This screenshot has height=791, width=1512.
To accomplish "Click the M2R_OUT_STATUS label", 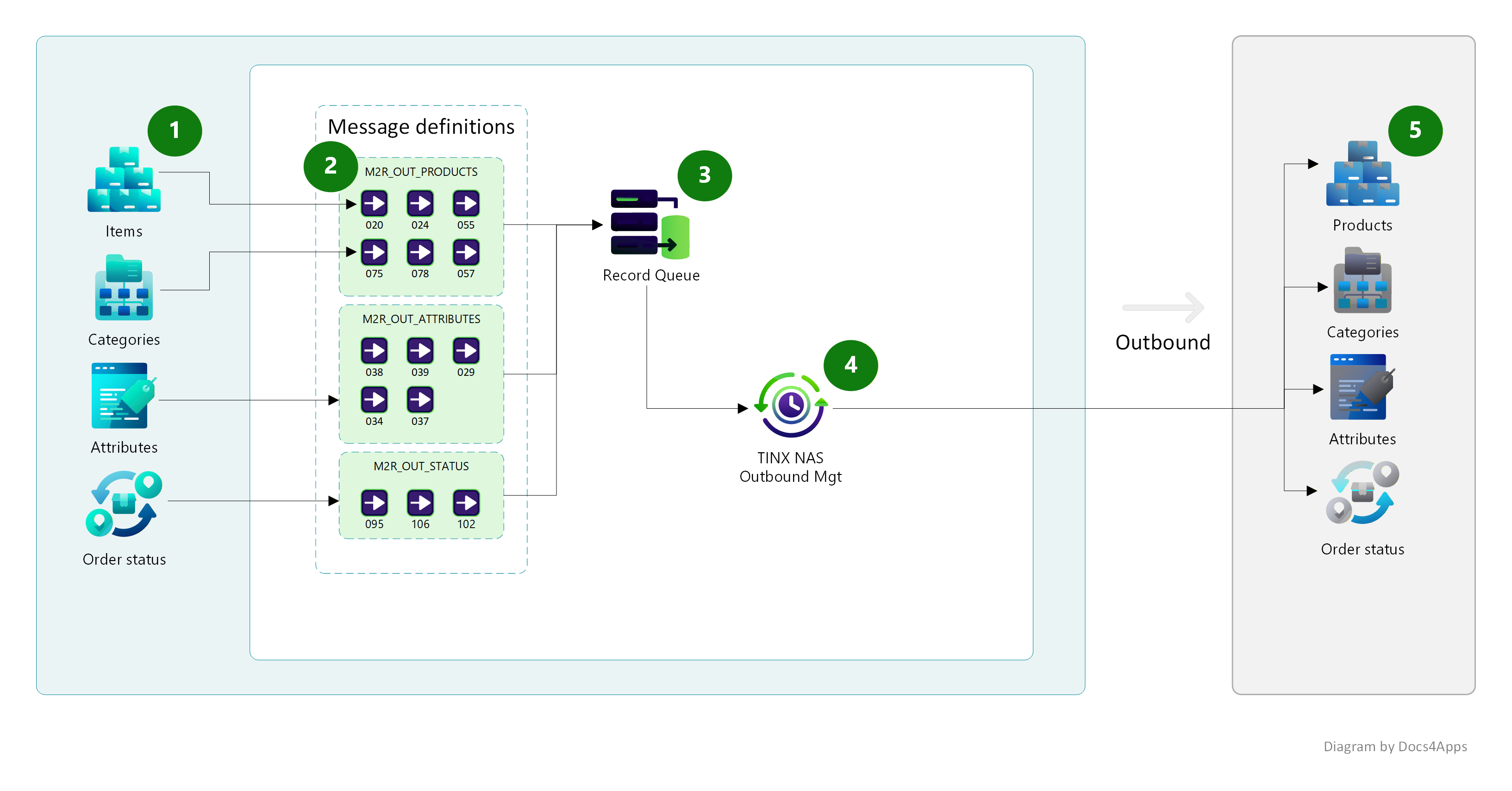I will [421, 467].
